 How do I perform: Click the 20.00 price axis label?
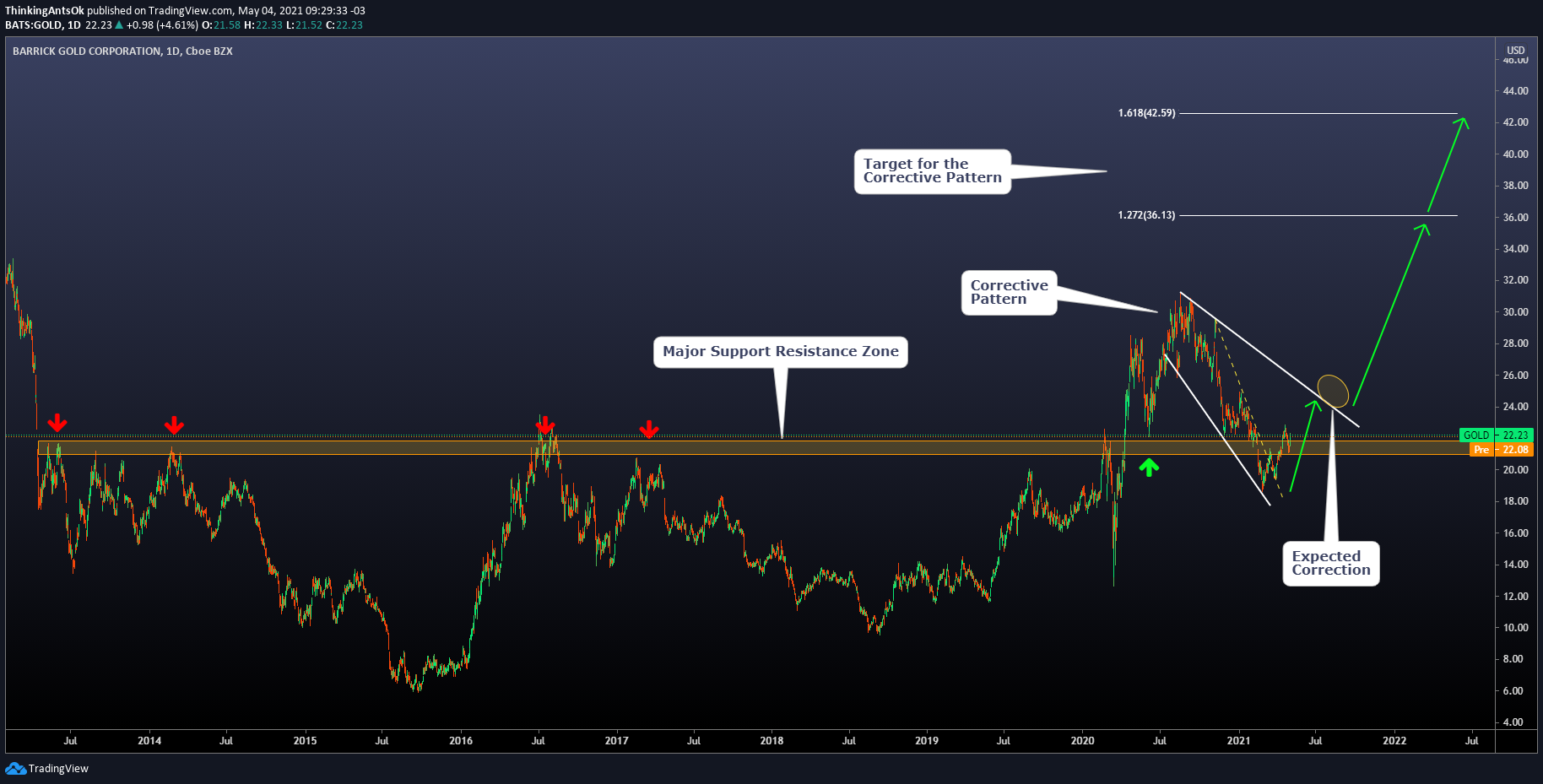pyautogui.click(x=1515, y=470)
